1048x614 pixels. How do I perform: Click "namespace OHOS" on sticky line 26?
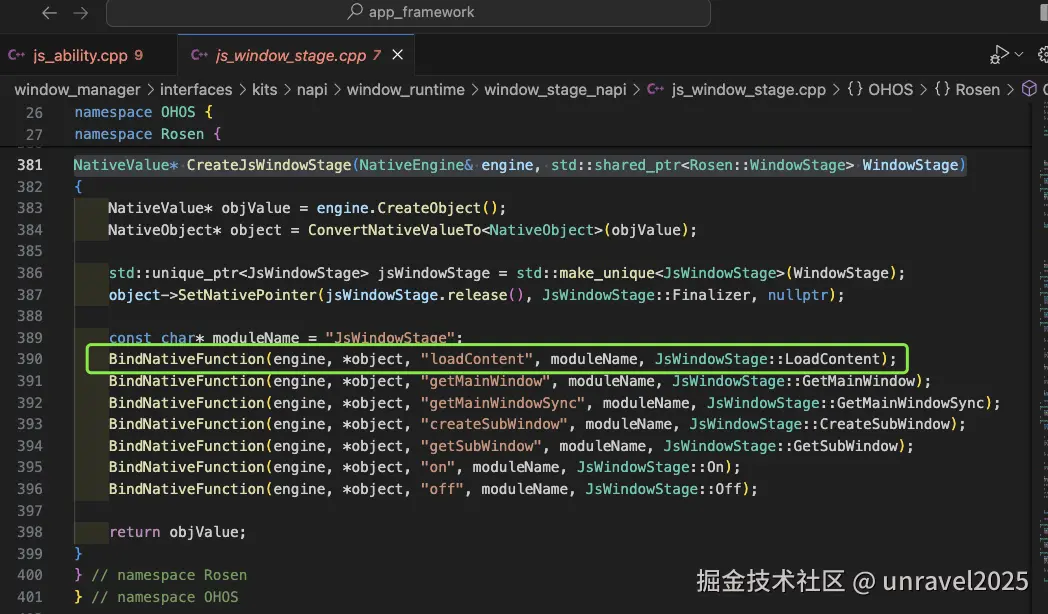click(135, 112)
